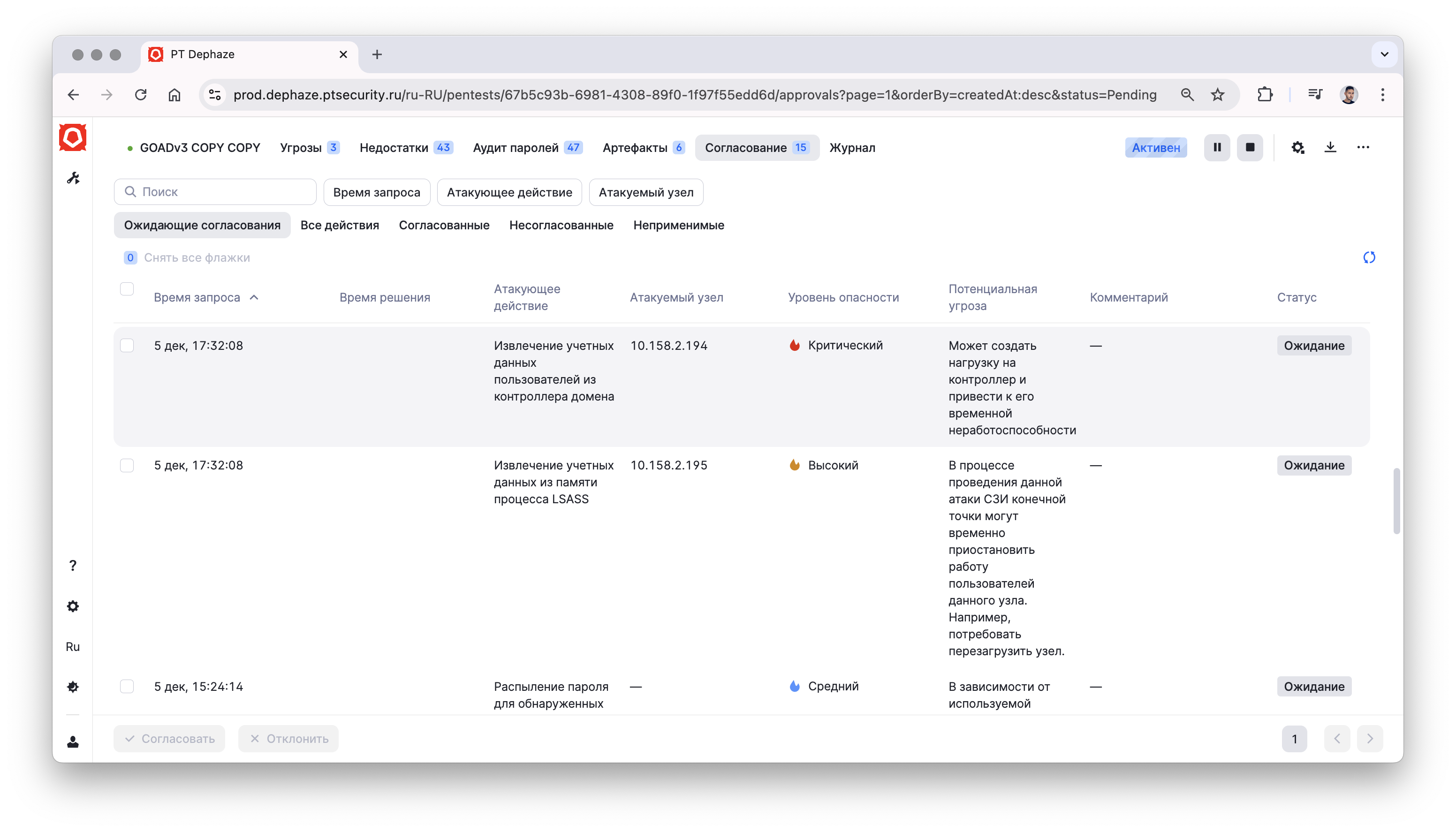
Task: Pause the active pentest
Action: point(1217,147)
